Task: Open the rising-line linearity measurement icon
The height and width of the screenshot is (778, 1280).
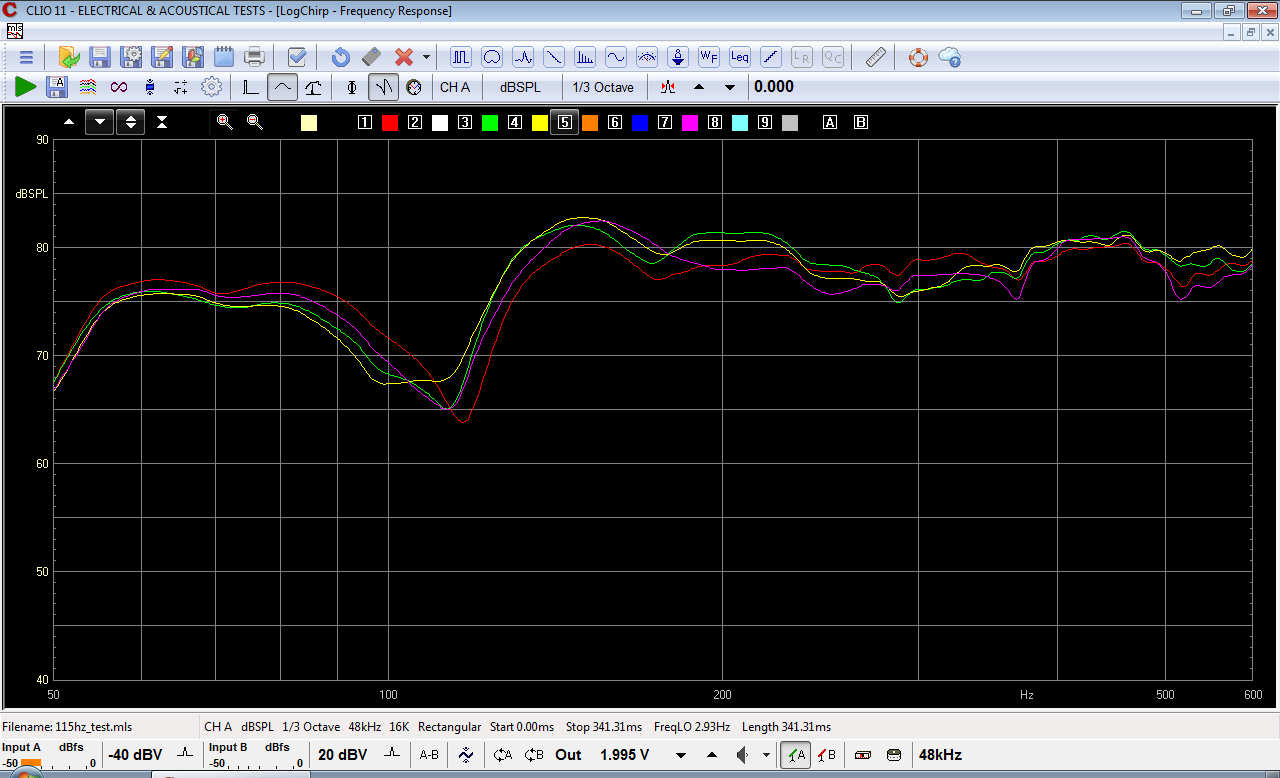Action: [x=771, y=57]
